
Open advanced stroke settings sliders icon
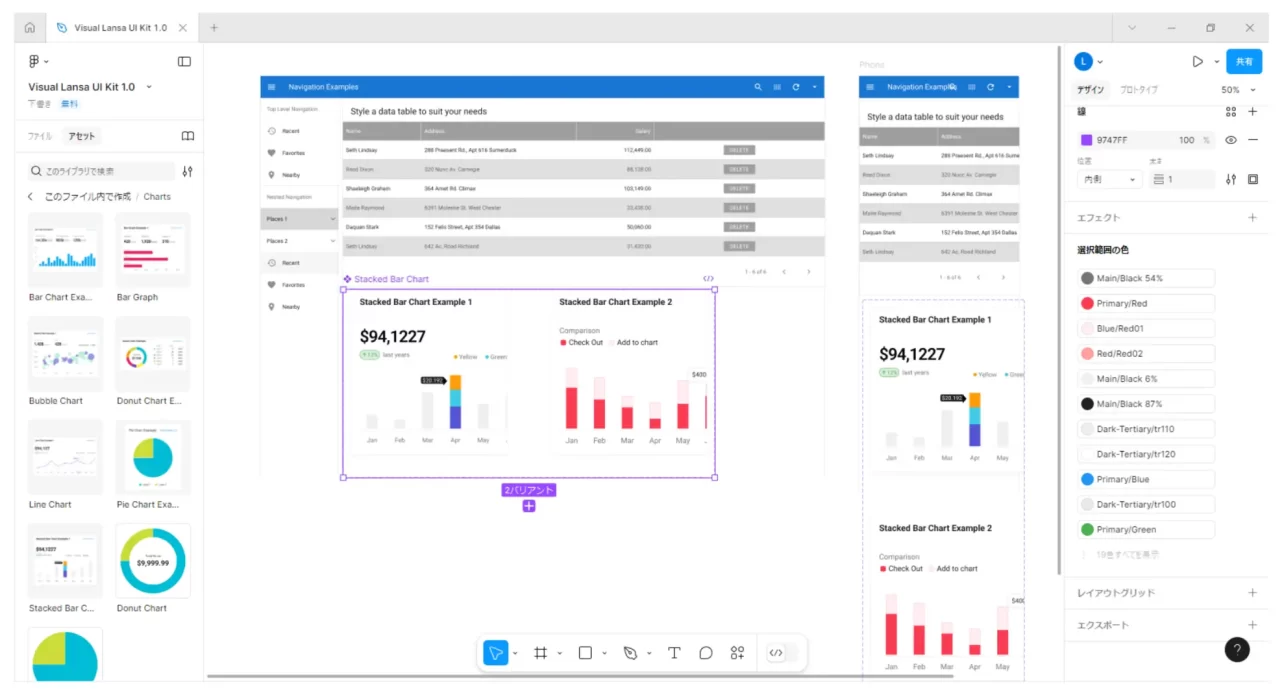(x=1231, y=179)
